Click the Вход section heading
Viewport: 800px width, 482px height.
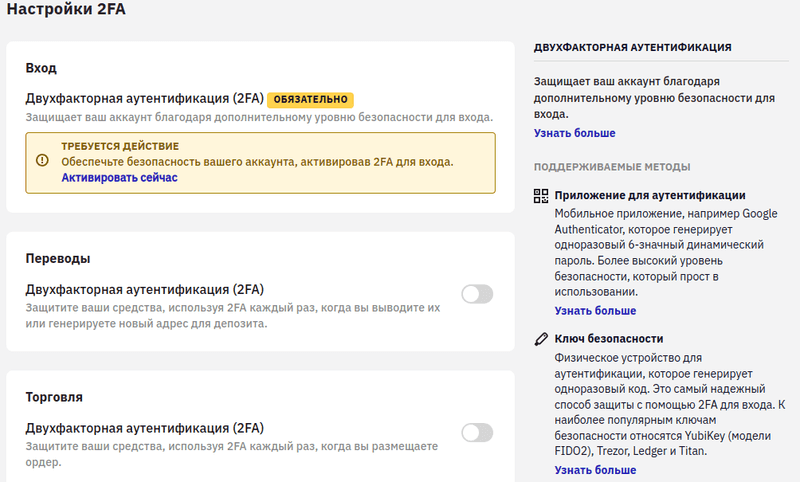[x=41, y=68]
